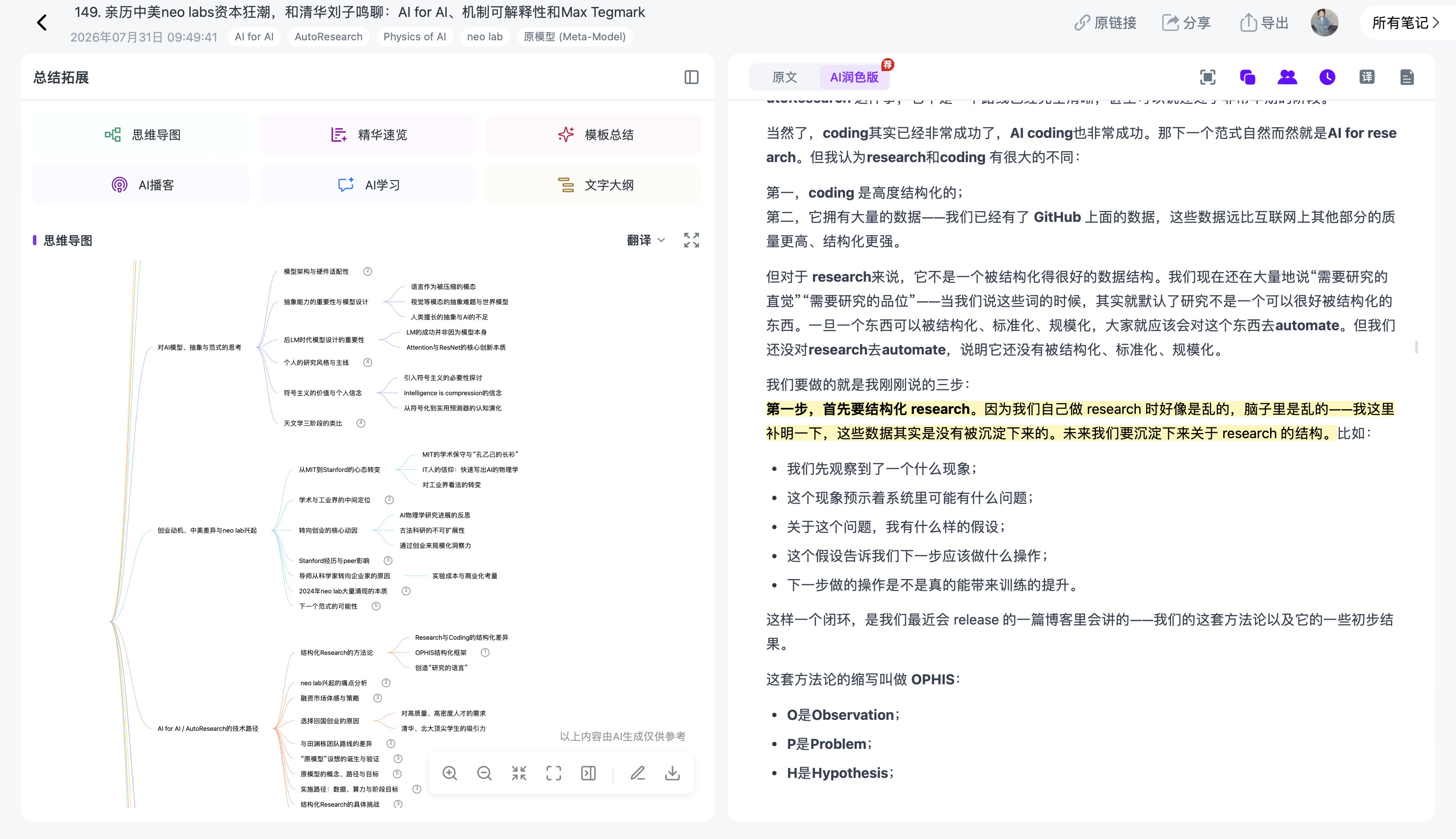The image size is (1456, 839).
Task: Open the user avatar profile picture
Action: (1324, 23)
